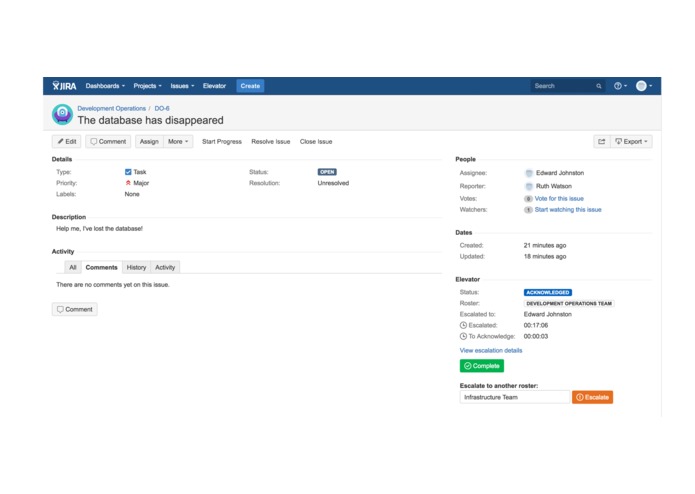Click the orange Escalate button

(x=592, y=397)
